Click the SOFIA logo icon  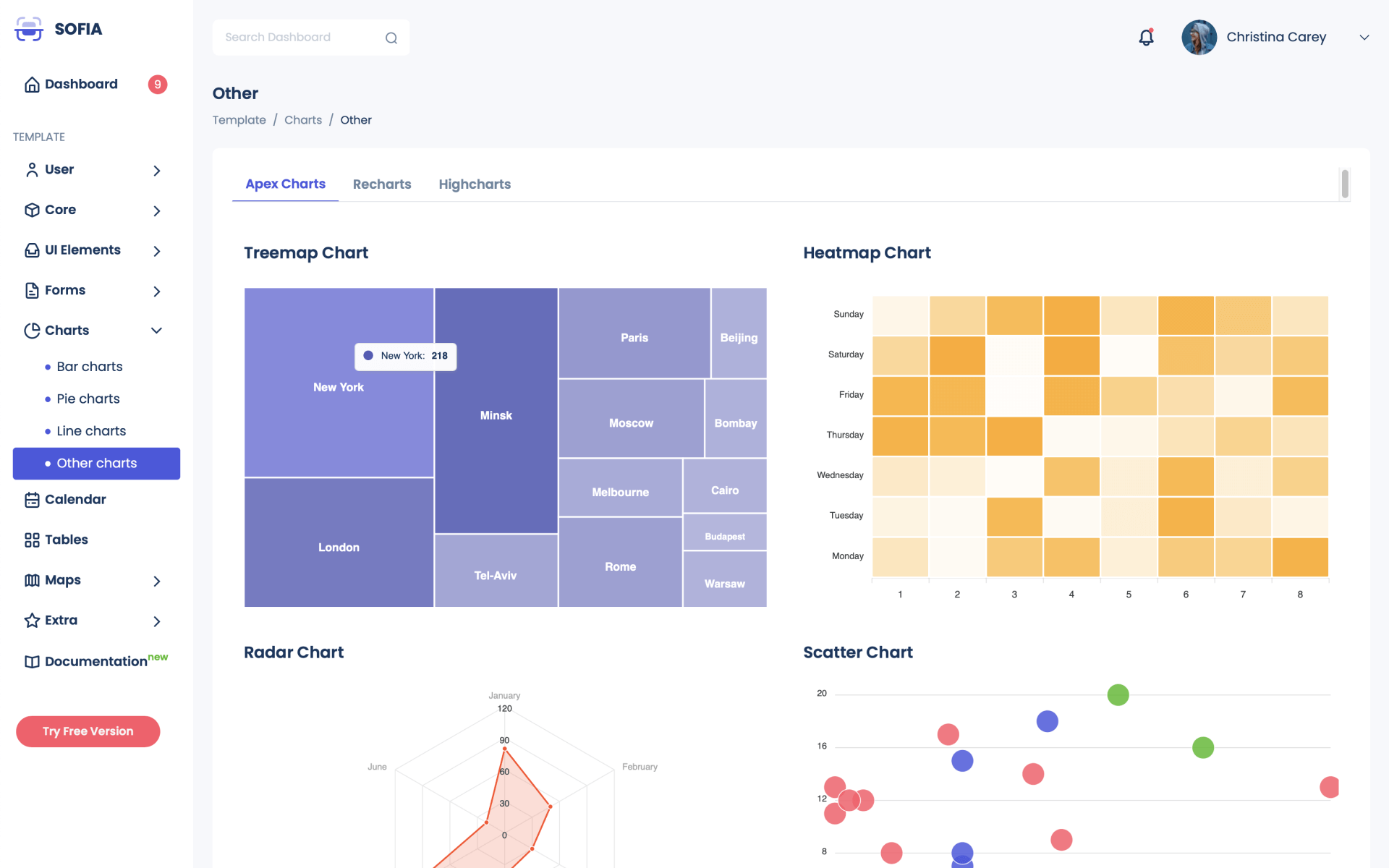[x=29, y=29]
